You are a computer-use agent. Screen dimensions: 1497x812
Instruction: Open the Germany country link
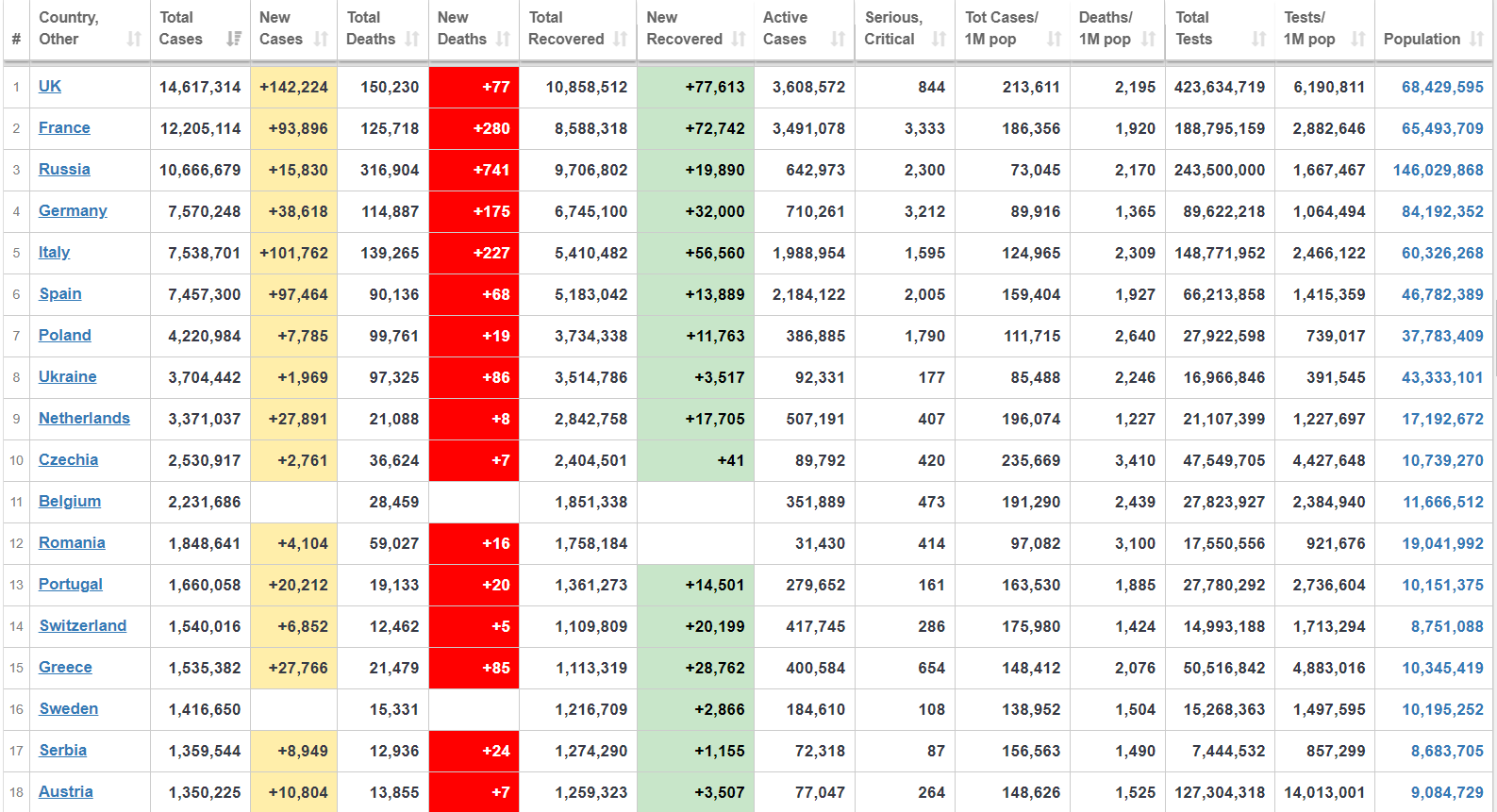click(73, 210)
